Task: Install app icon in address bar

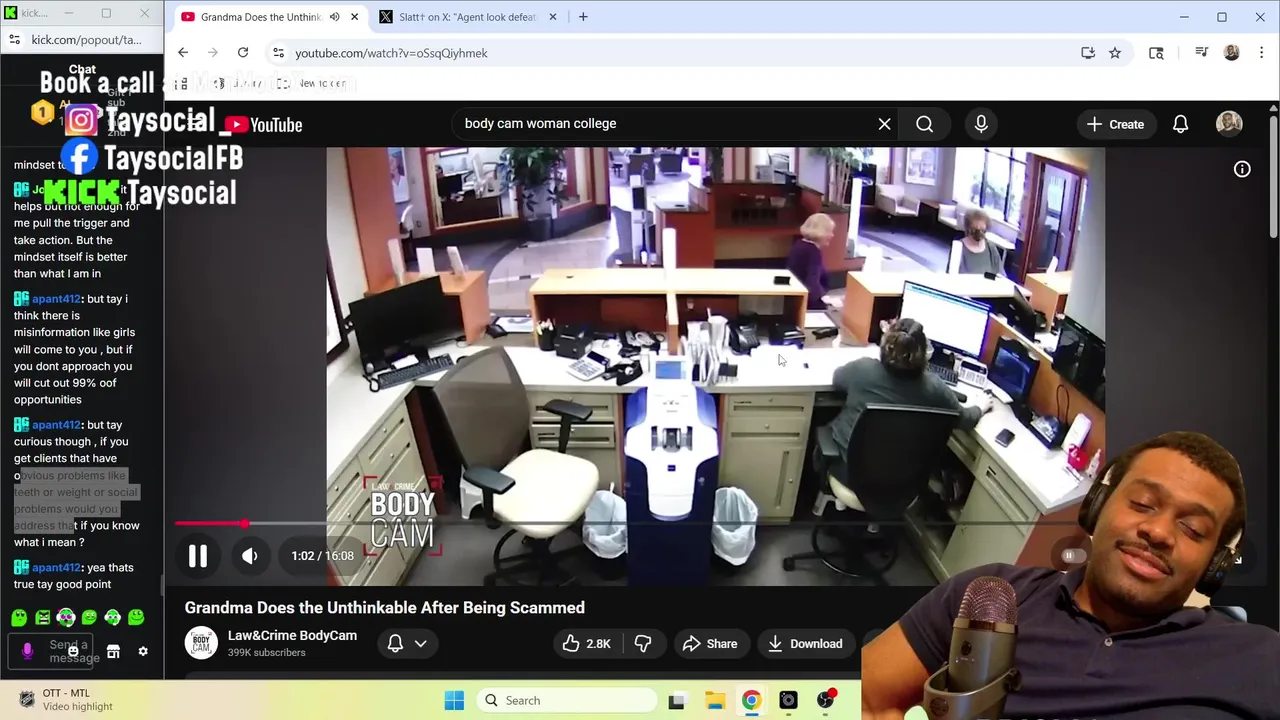Action: (x=1088, y=53)
